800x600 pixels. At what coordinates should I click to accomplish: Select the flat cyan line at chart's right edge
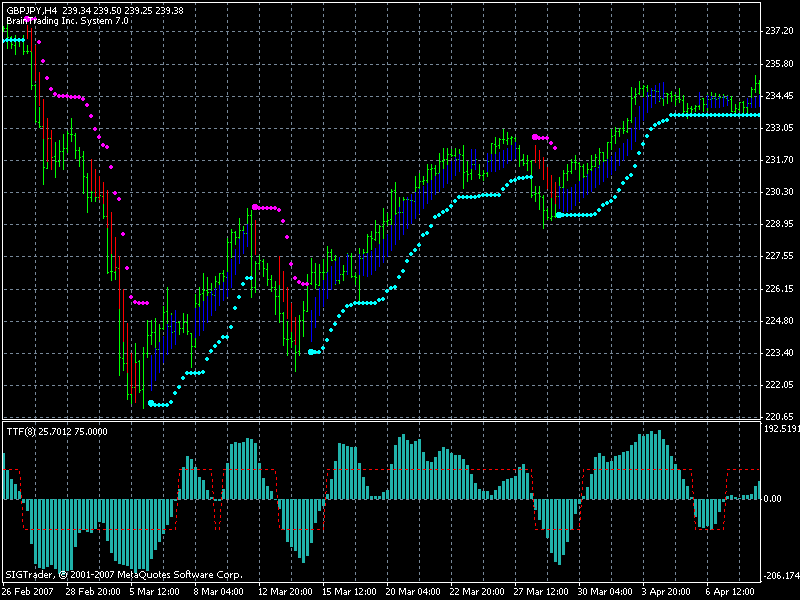715,115
